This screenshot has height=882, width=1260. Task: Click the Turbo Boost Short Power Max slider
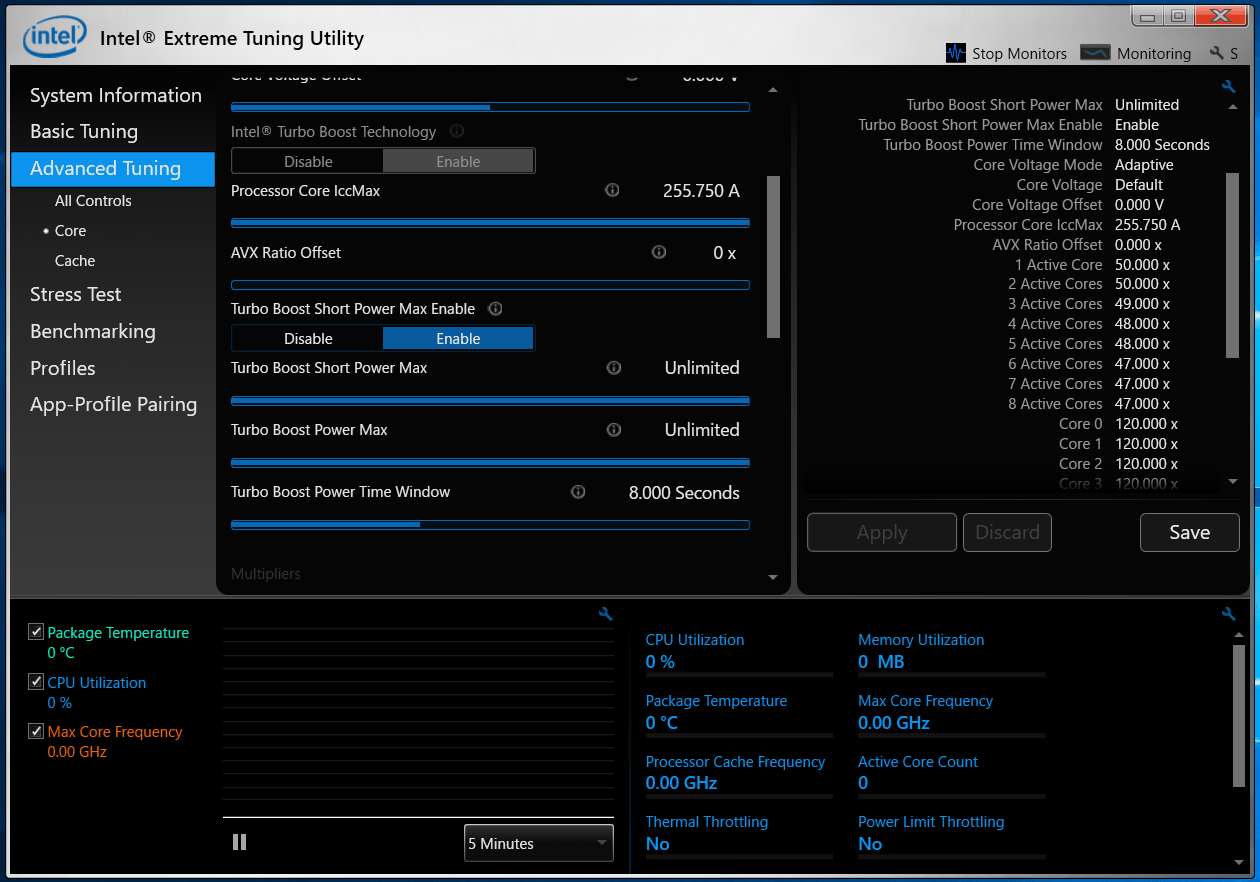coord(490,401)
